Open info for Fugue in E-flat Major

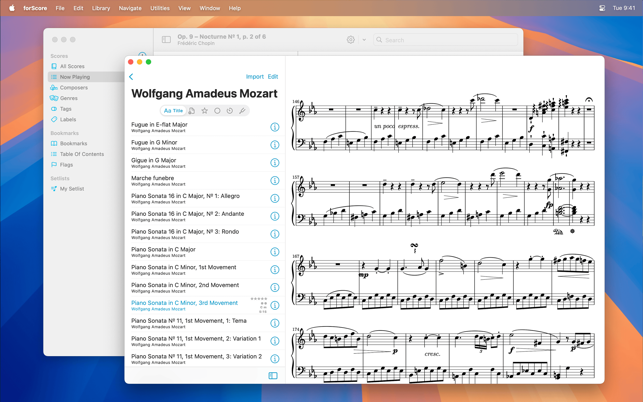point(275,127)
